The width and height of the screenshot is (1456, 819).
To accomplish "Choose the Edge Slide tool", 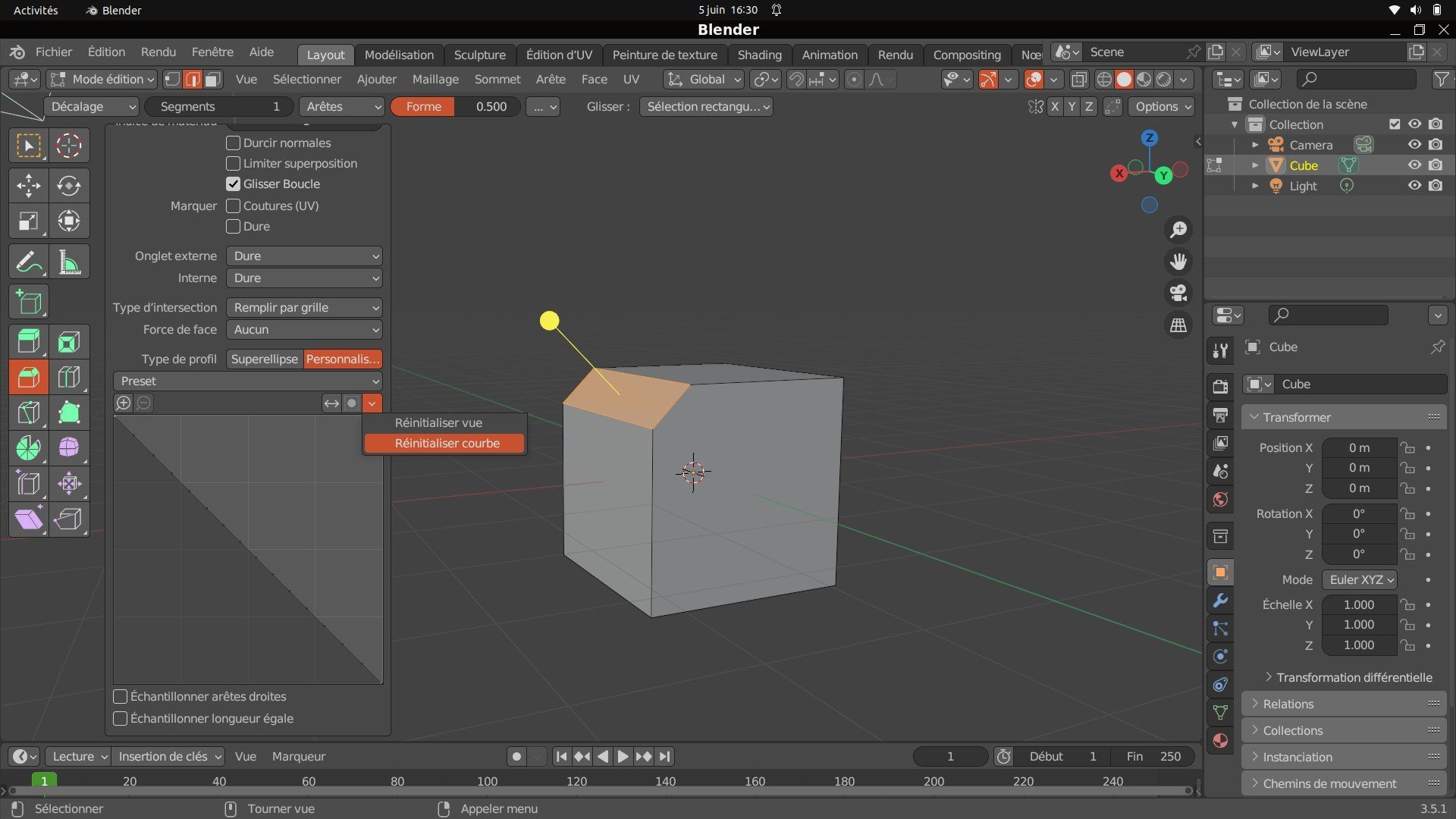I will (28, 484).
